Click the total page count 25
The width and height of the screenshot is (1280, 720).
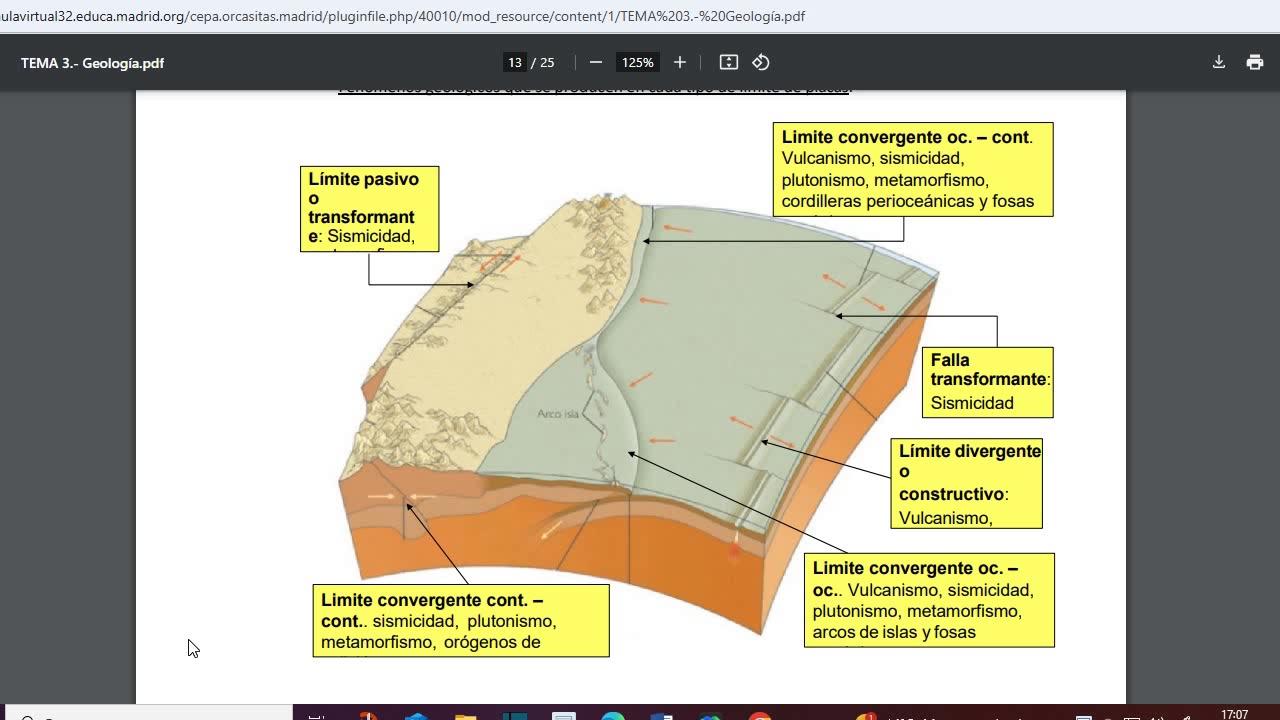click(x=547, y=62)
